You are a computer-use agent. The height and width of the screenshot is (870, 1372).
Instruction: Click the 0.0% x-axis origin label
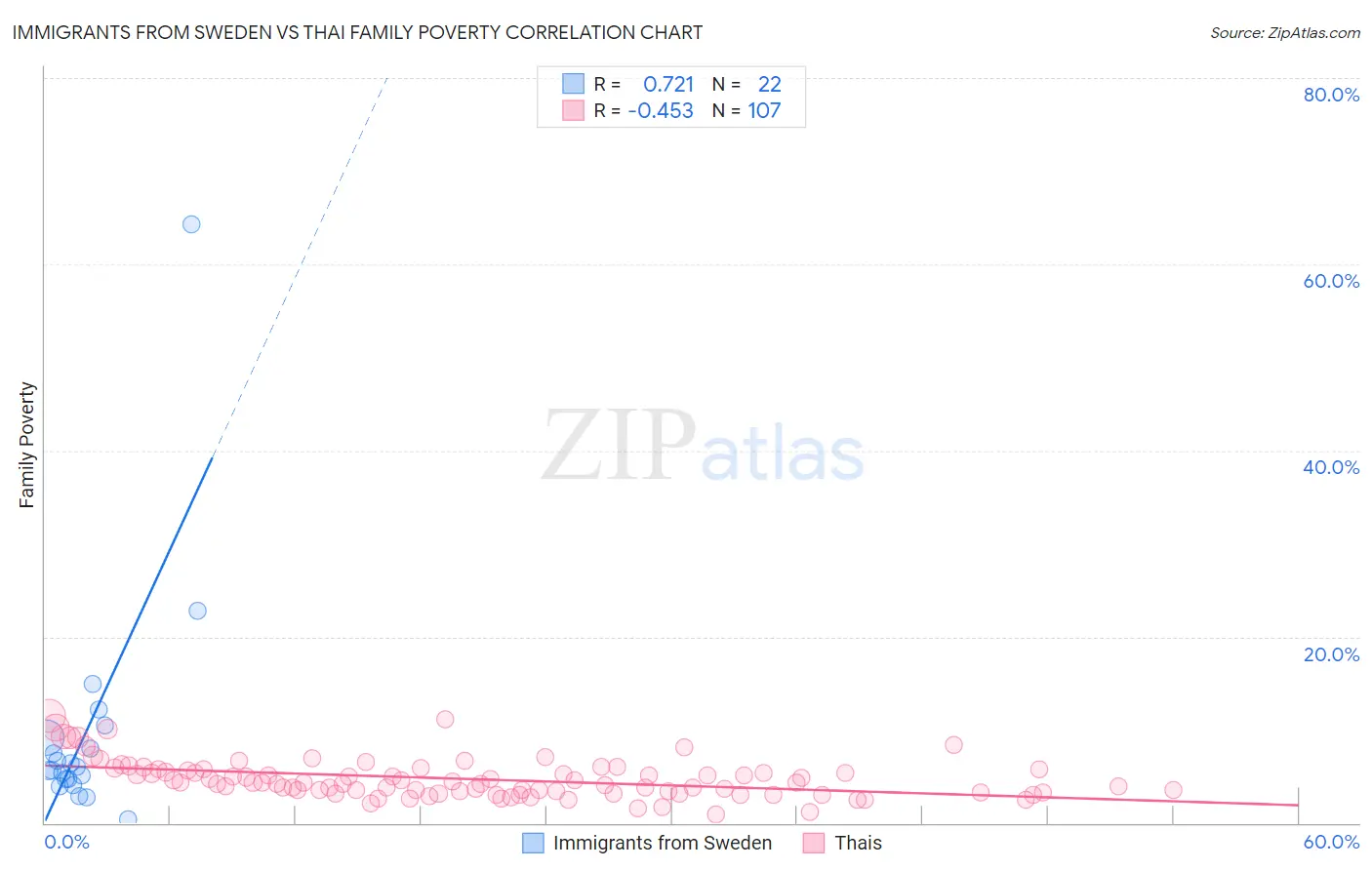pyautogui.click(x=67, y=842)
